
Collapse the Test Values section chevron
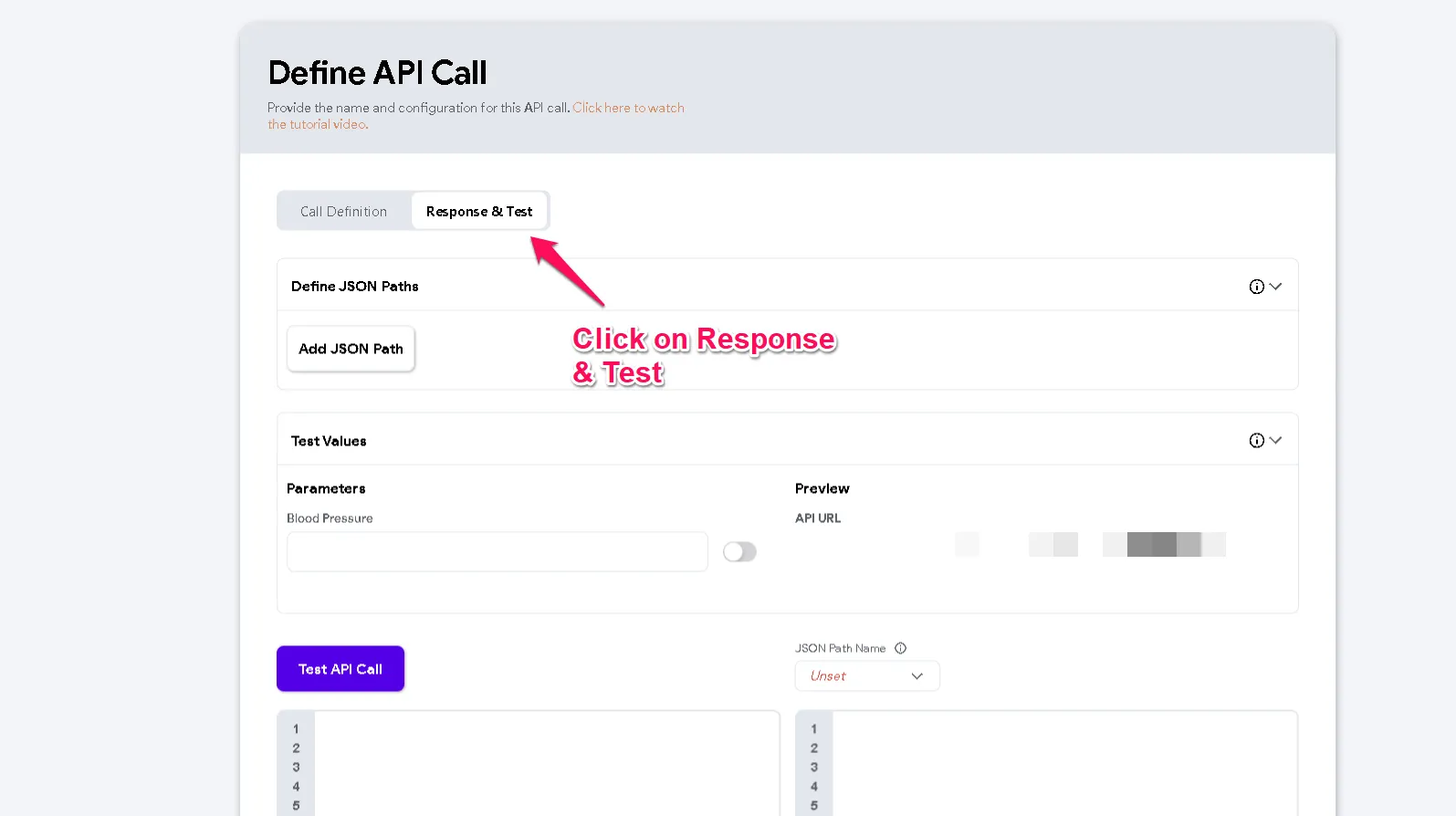click(1275, 441)
